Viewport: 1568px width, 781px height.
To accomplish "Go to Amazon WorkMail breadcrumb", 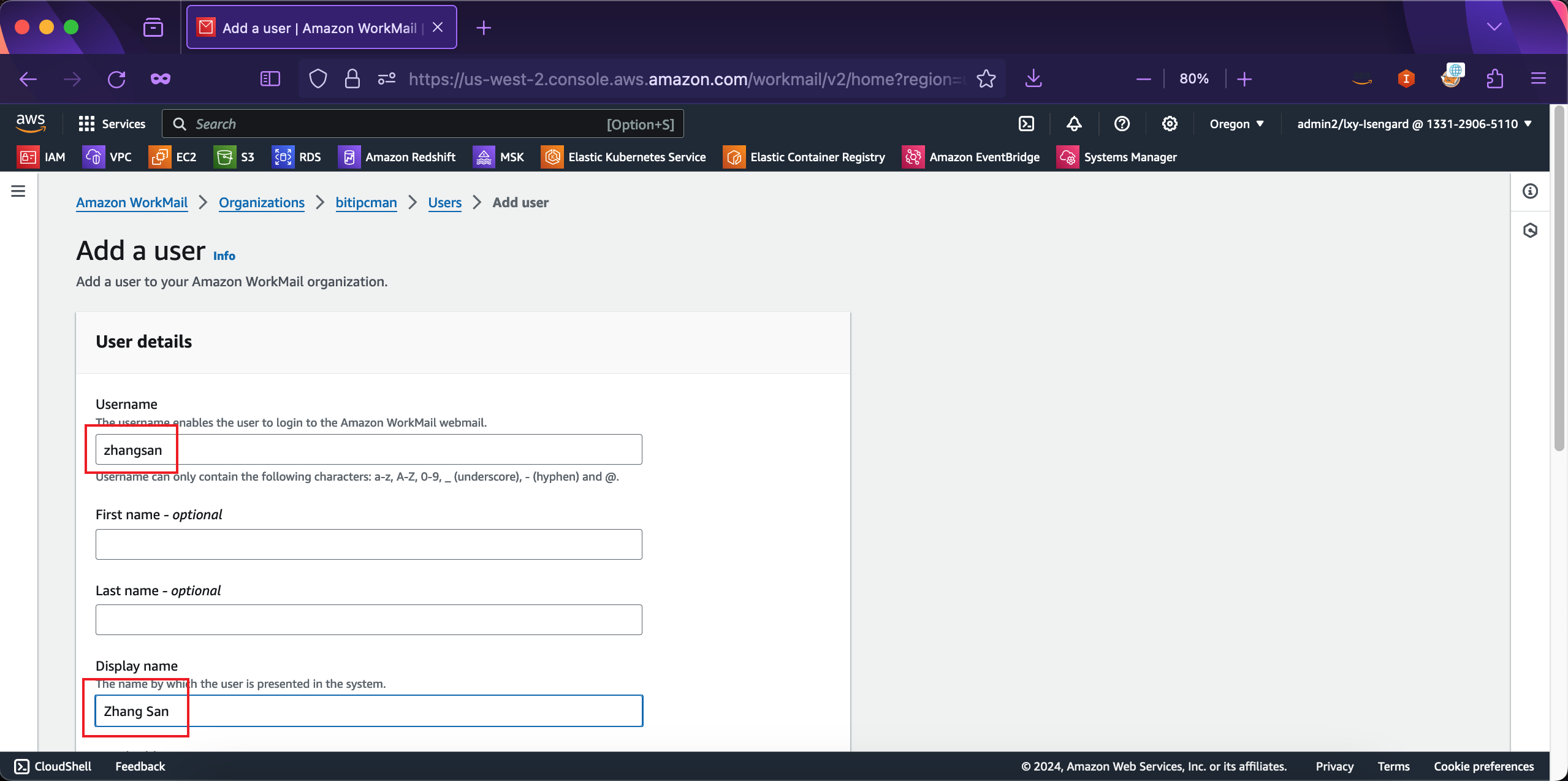I will point(132,203).
